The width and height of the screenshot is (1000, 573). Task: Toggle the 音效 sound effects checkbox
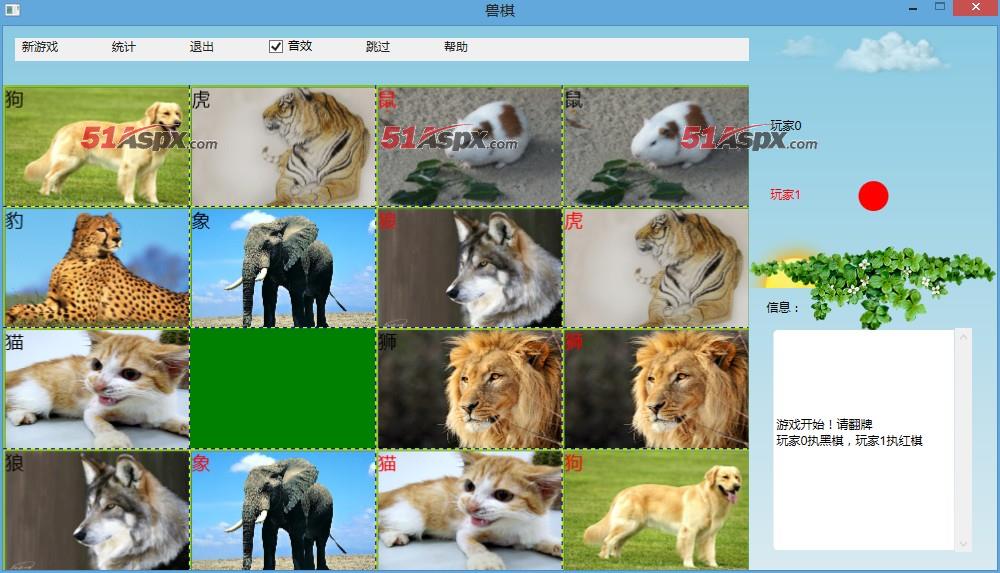coord(291,47)
